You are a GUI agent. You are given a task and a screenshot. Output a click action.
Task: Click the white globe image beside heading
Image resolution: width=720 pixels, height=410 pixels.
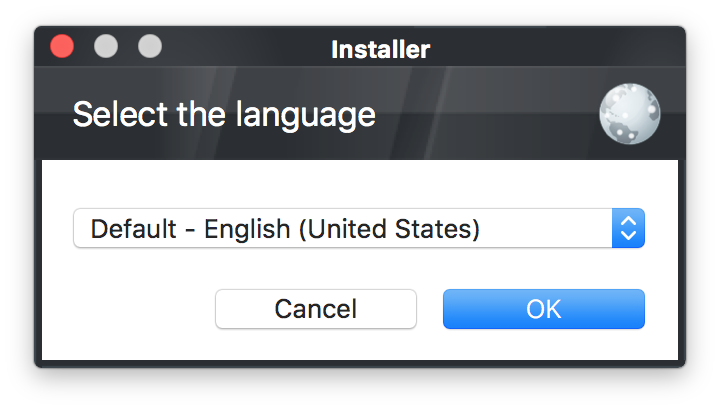point(630,114)
